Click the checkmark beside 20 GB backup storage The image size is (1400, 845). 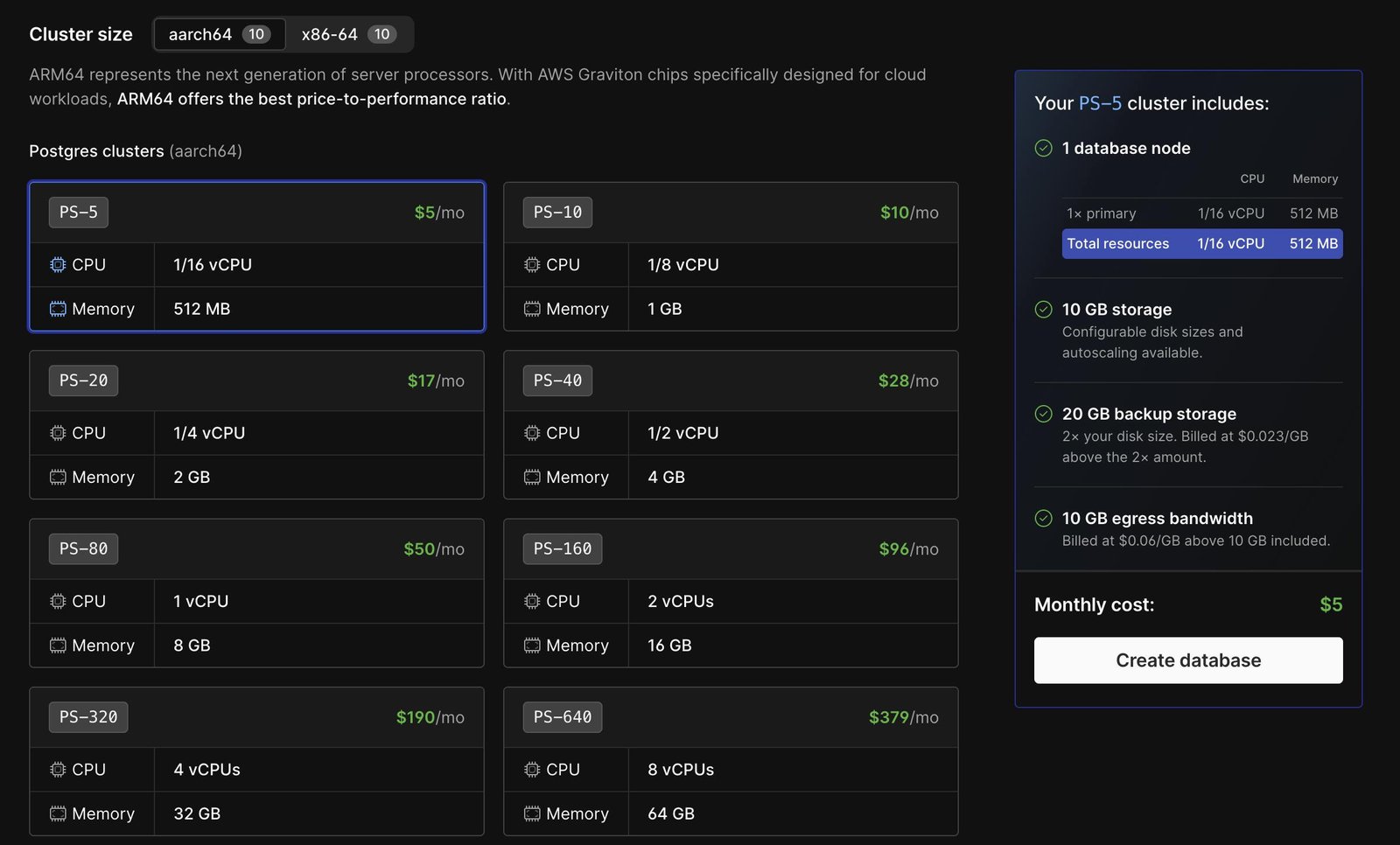tap(1043, 414)
